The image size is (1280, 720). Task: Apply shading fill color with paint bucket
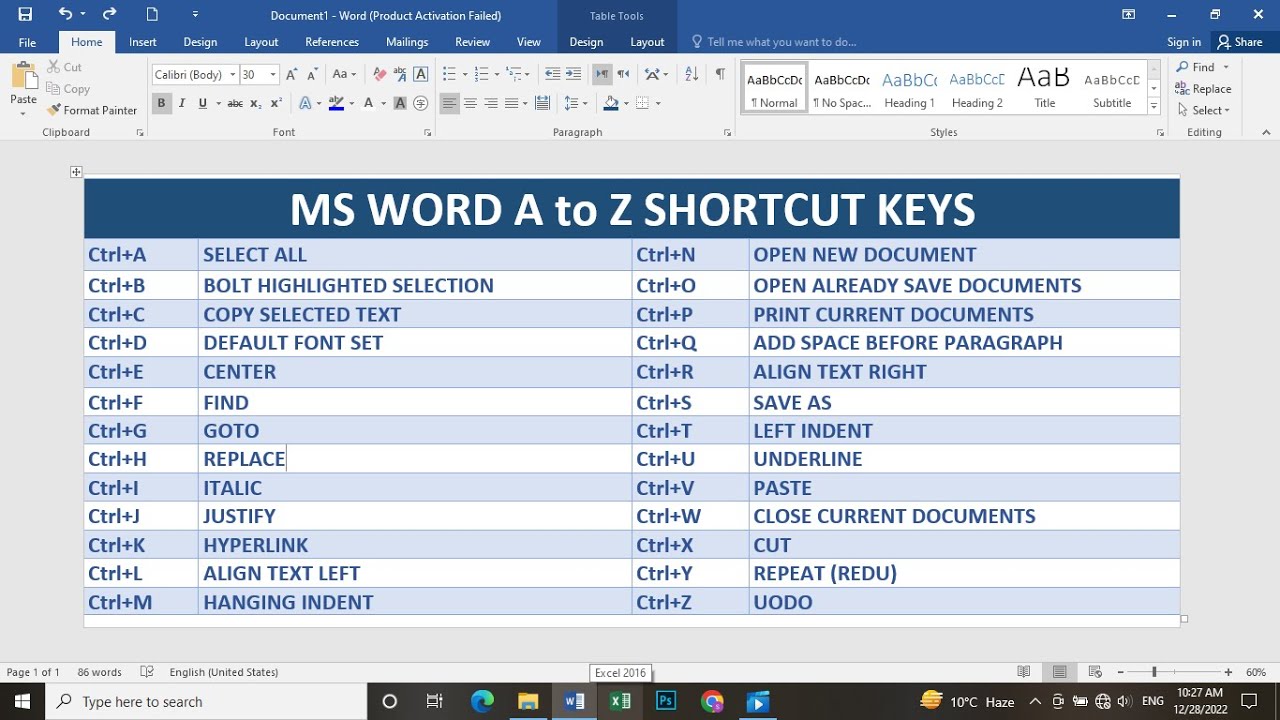(611, 103)
